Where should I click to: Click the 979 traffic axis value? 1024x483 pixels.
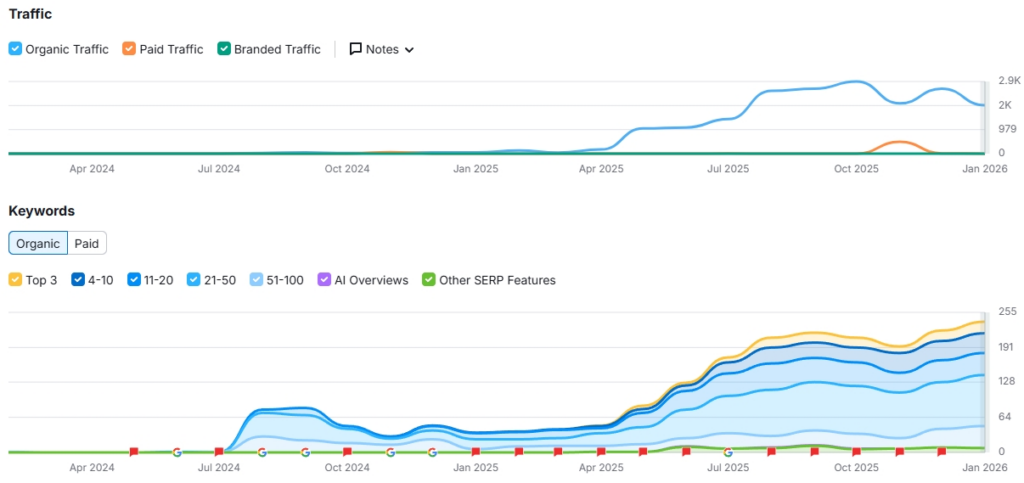[x=1007, y=129]
